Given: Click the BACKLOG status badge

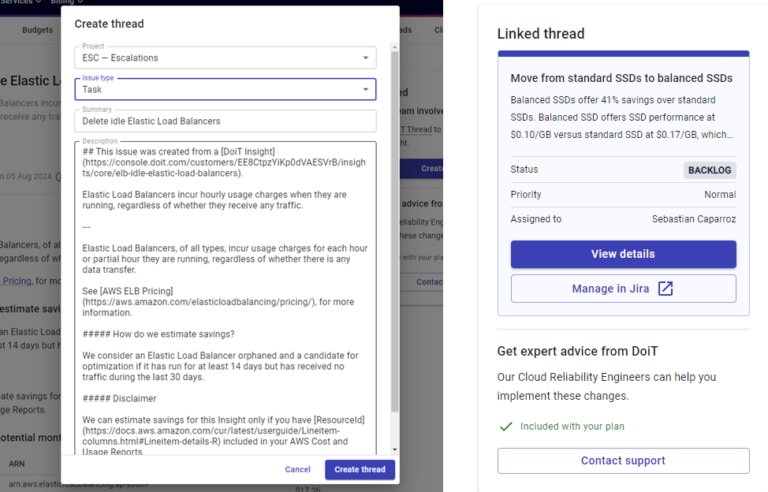Looking at the screenshot, I should [709, 170].
